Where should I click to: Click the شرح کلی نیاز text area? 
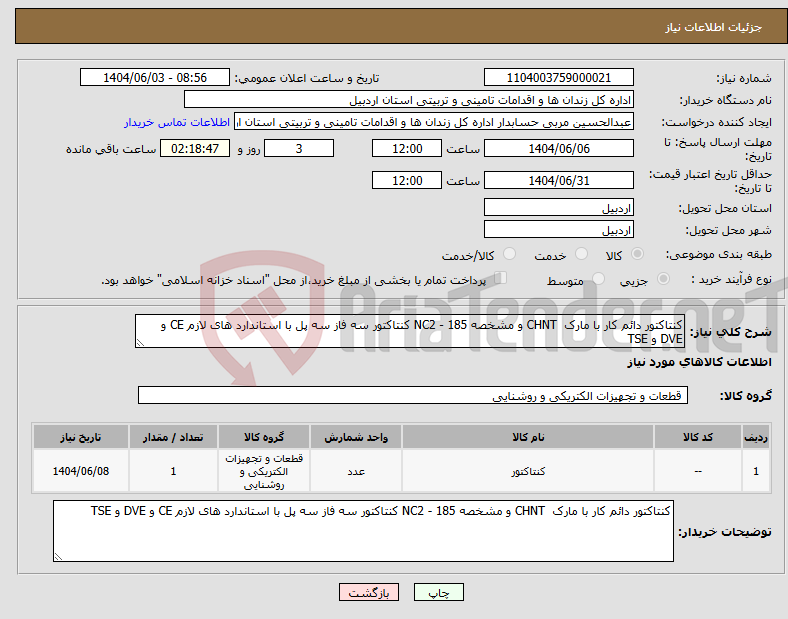[410, 331]
